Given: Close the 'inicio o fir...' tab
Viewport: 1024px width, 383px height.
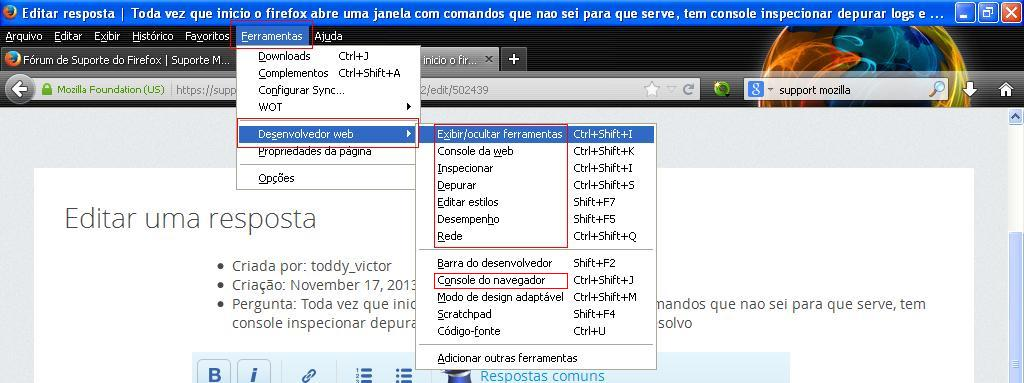Looking at the screenshot, I should click(x=488, y=59).
